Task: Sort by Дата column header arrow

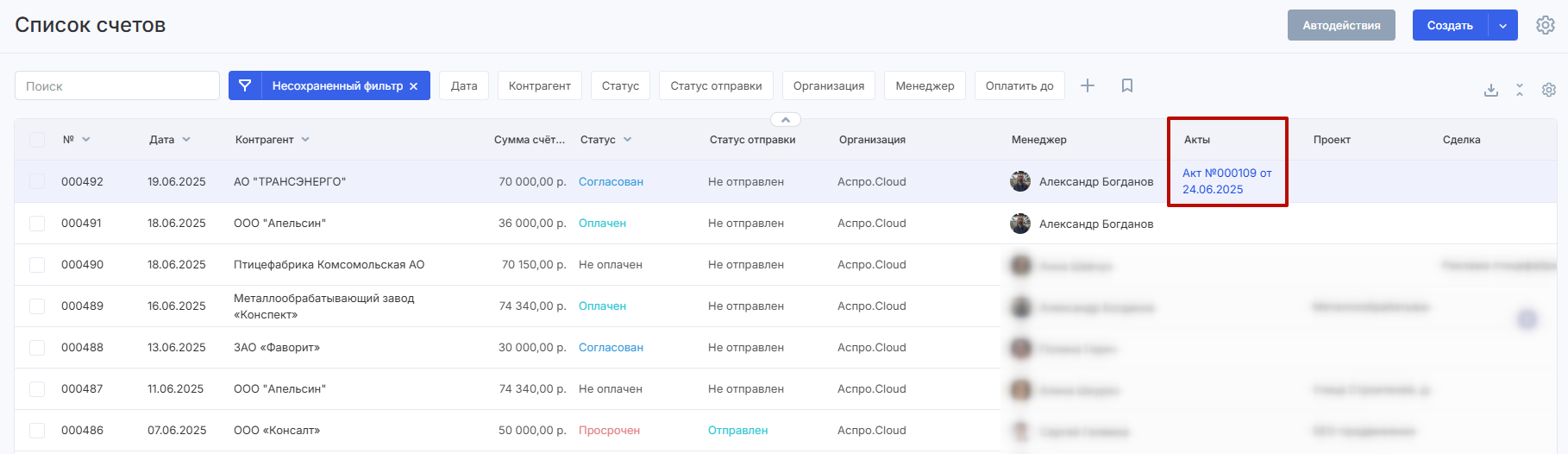Action: coord(186,140)
